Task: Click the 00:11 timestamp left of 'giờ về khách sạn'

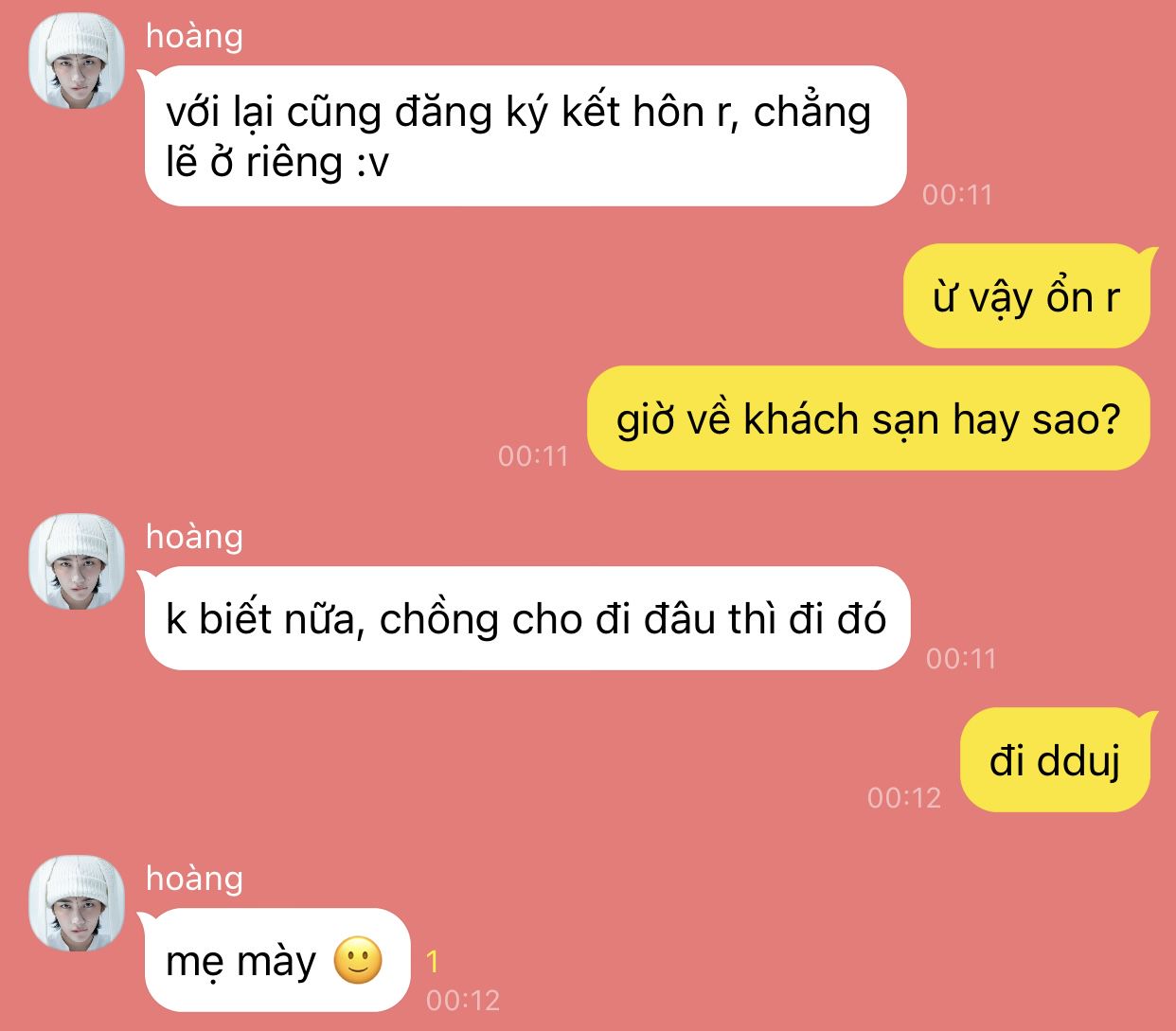Action: (533, 456)
